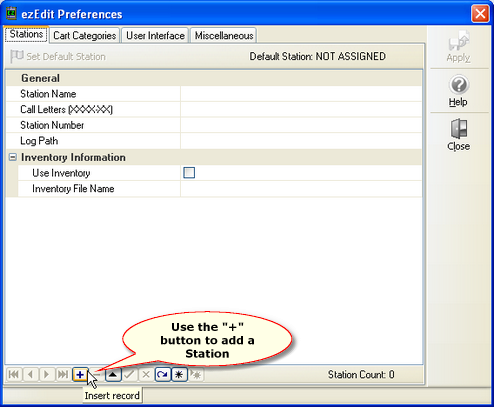Image resolution: width=494 pixels, height=407 pixels.
Task: Click the Station Number label
Action: click(52, 125)
